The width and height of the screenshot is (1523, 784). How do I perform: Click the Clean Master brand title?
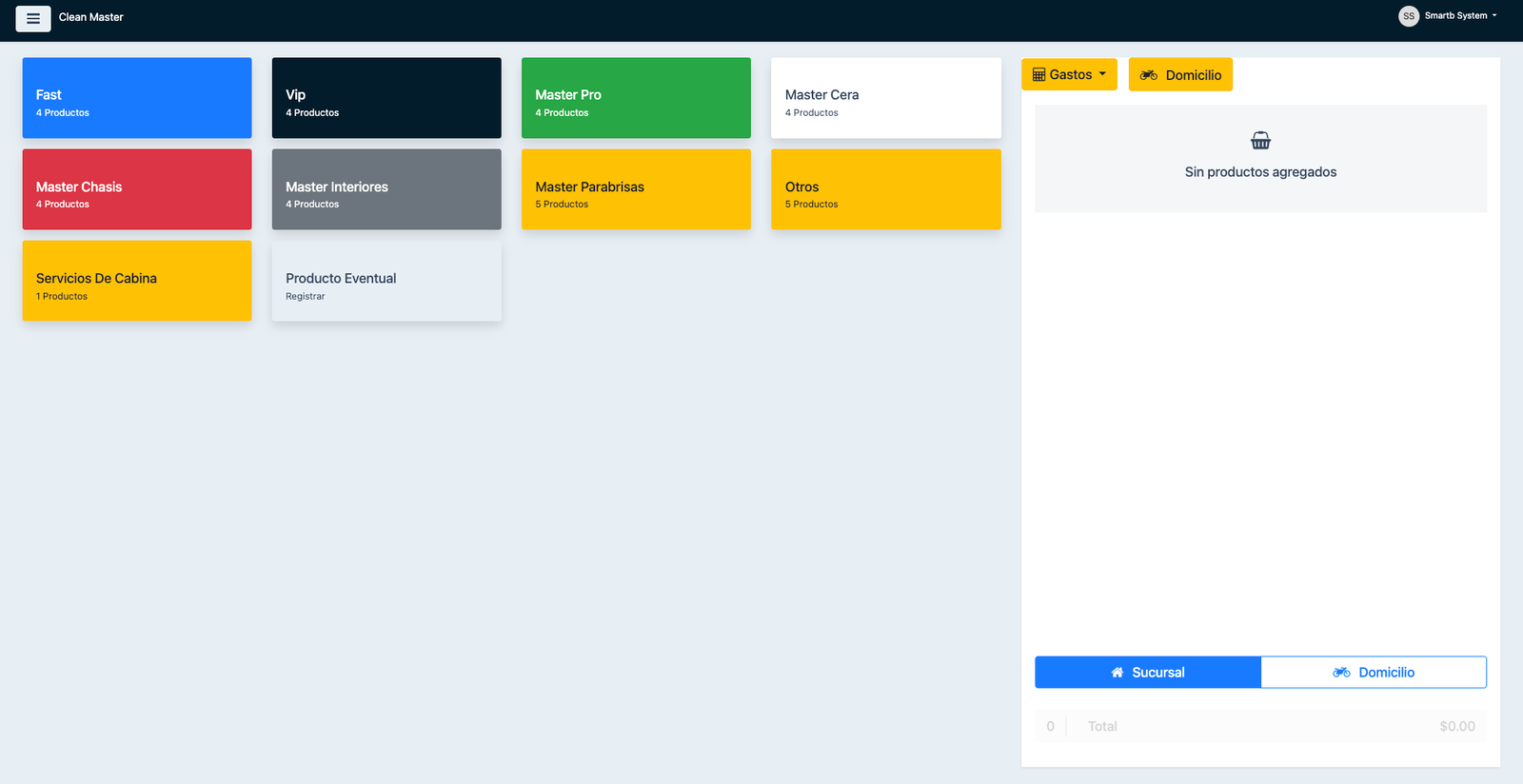(x=91, y=17)
